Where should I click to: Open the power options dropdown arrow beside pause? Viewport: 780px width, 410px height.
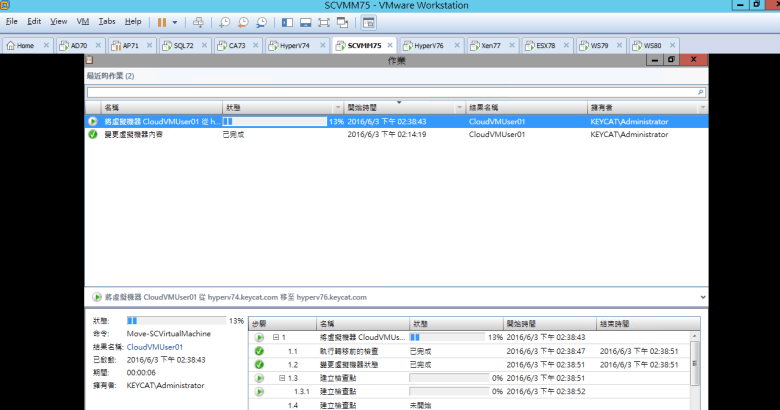[176, 21]
